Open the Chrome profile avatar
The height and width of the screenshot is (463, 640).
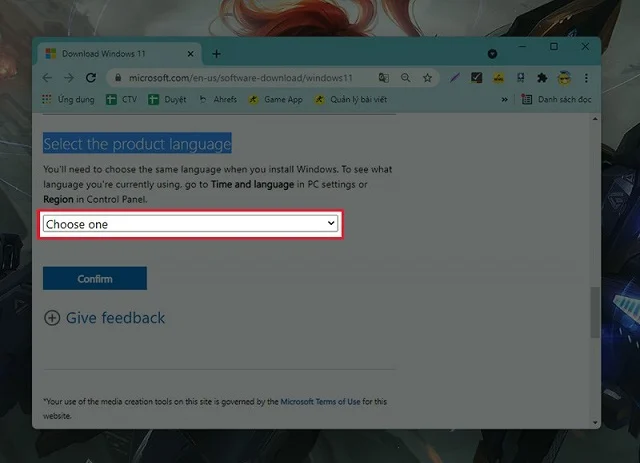(x=564, y=78)
